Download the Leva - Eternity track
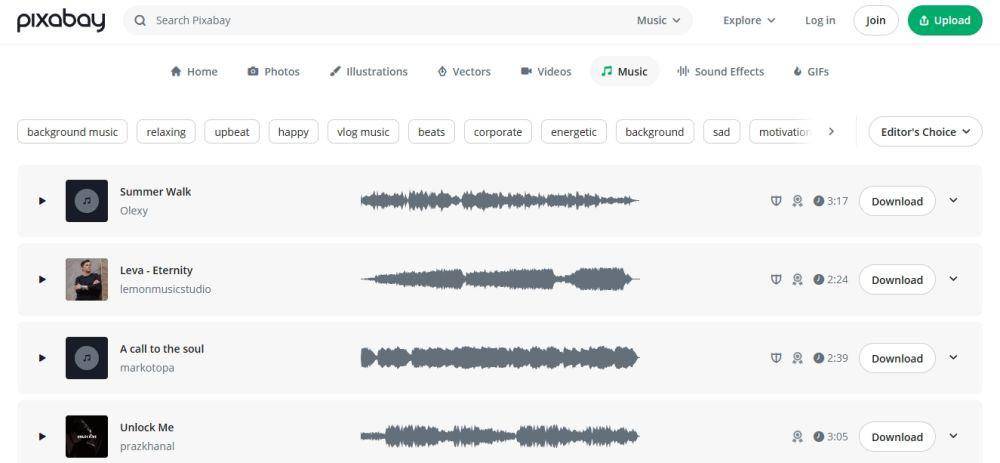This screenshot has width=1000, height=463. (x=897, y=279)
